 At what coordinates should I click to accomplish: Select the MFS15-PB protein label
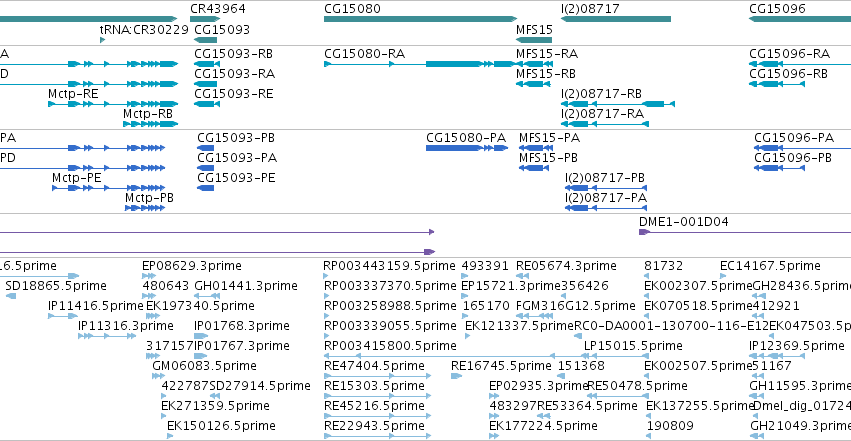(x=548, y=157)
